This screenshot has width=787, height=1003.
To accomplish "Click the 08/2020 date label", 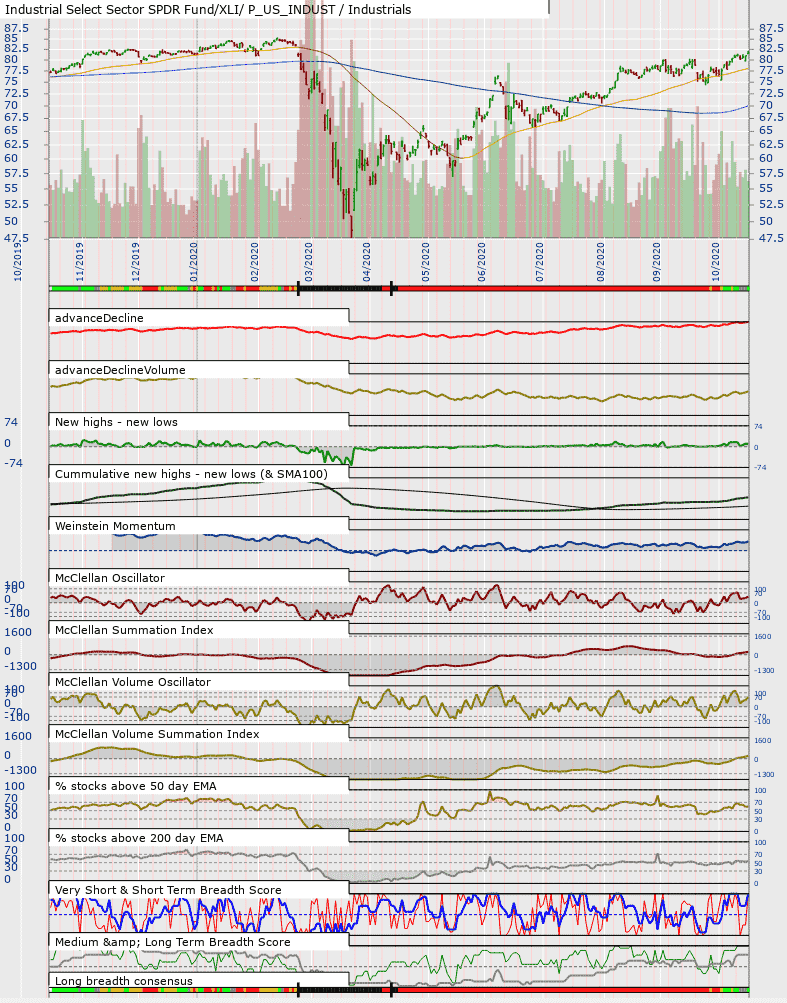I will 600,262.
